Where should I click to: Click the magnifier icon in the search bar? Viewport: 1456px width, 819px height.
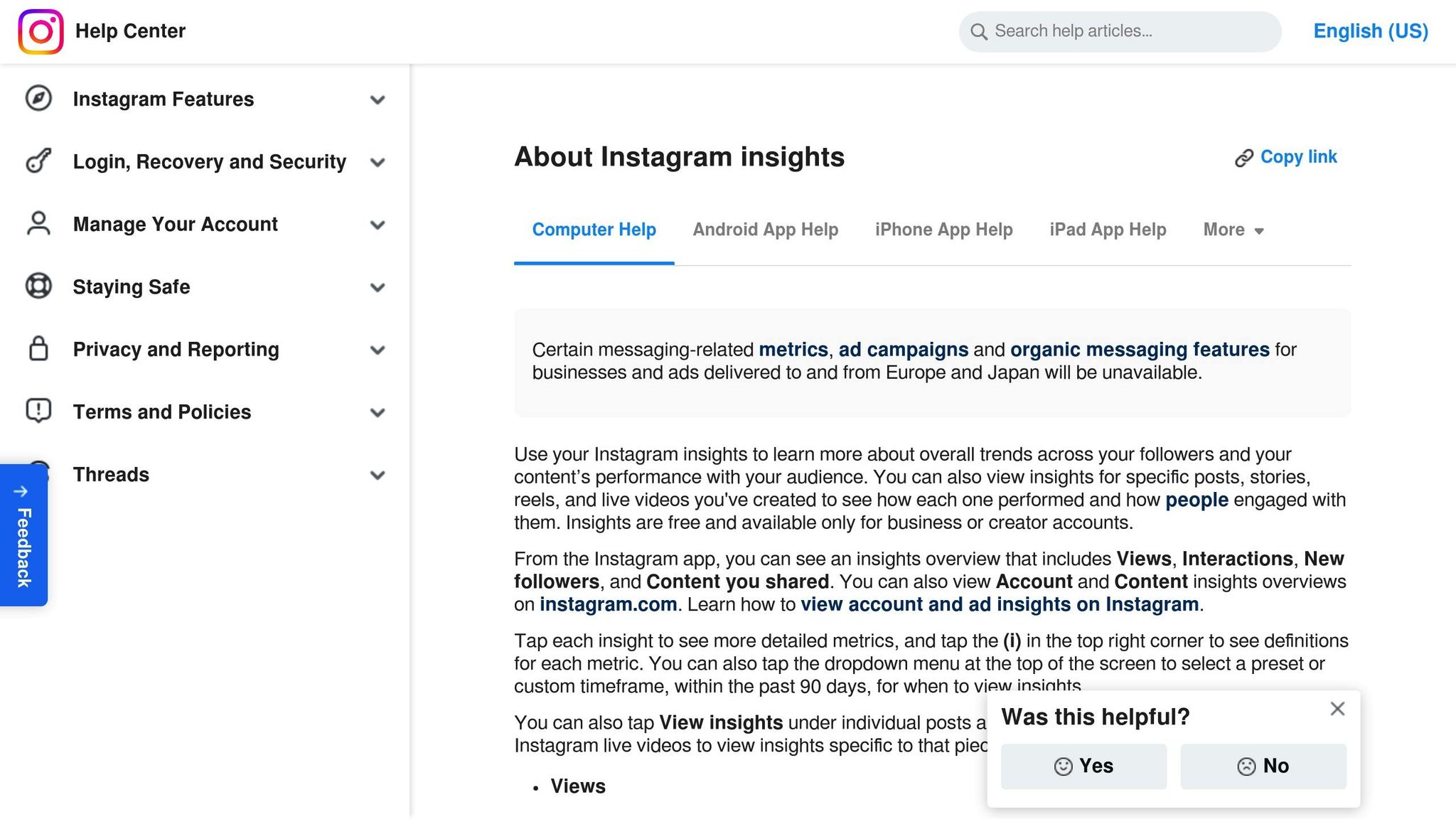pos(979,31)
